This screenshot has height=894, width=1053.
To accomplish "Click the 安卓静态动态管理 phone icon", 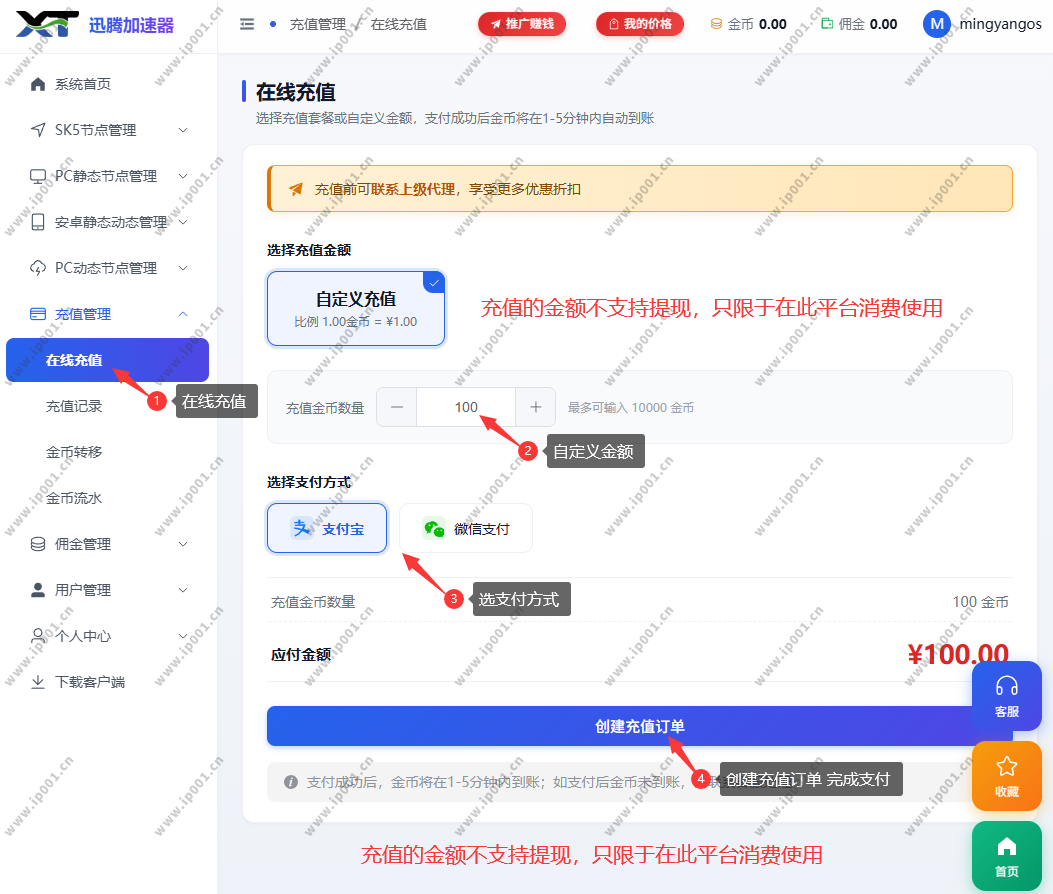I will (x=38, y=222).
